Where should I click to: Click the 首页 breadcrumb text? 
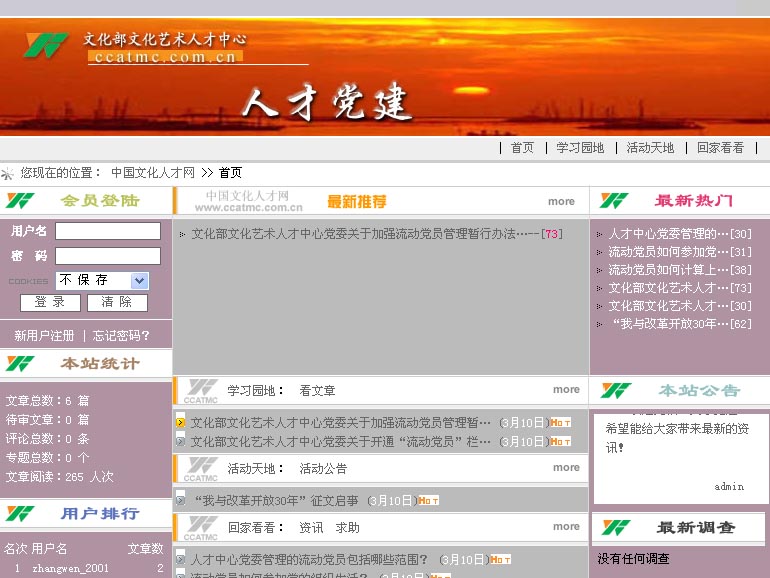point(230,173)
